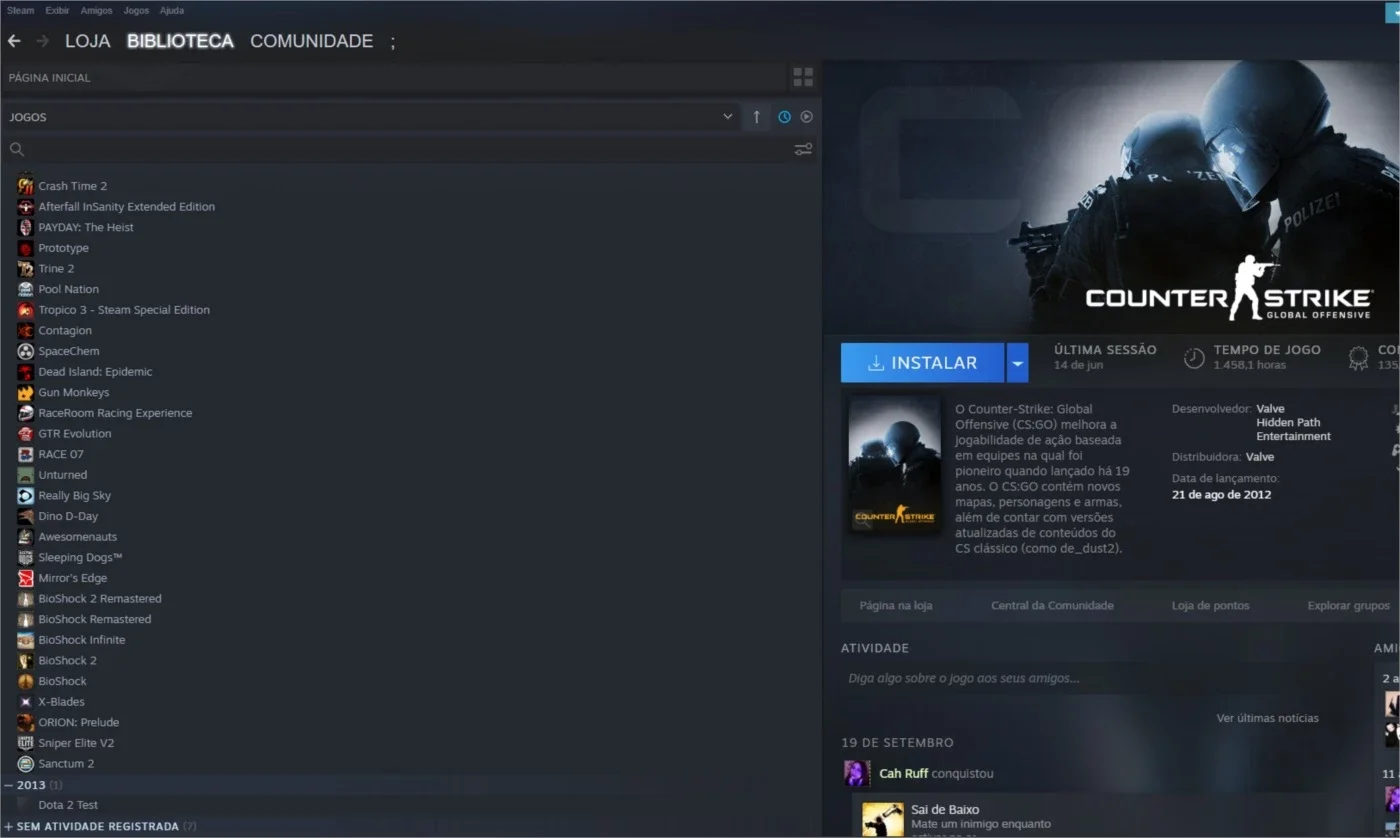Click the Really Big Sky icon
1400x838 pixels.
point(26,496)
